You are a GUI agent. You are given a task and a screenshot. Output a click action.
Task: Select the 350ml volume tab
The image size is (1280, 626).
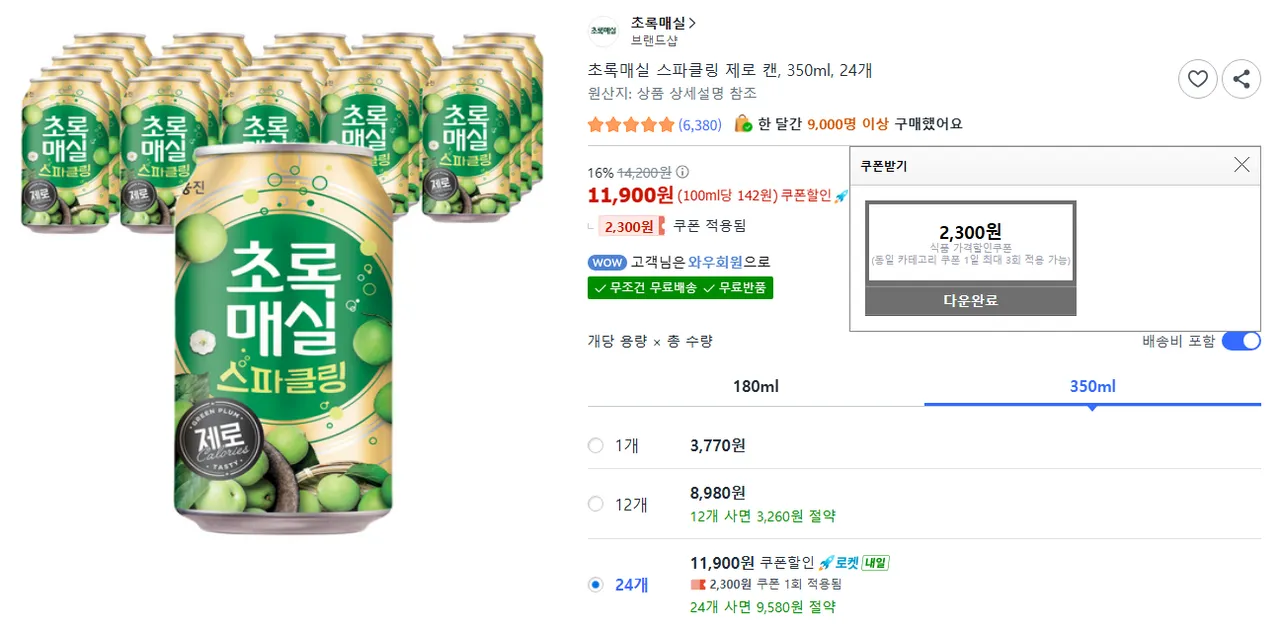(x=1092, y=386)
